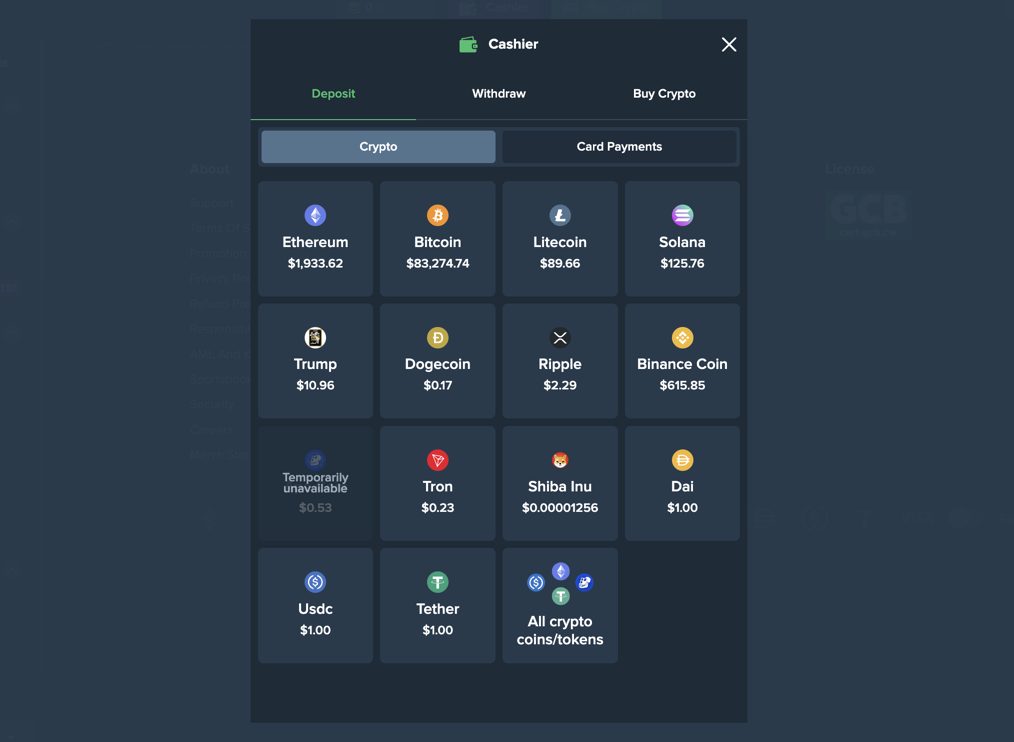Click the Cashier dialog title
1014x742 pixels.
pos(513,44)
